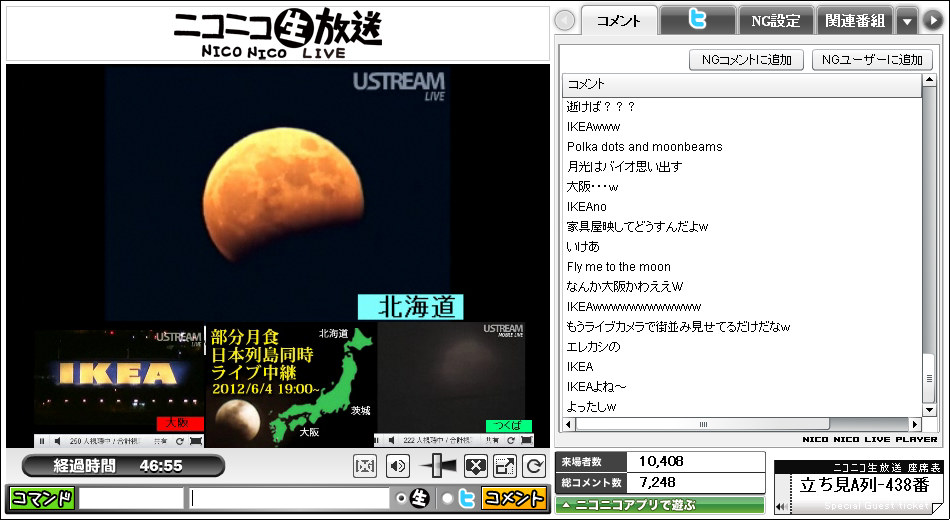This screenshot has height=520, width=950.
Task: Click the horizontal scrollbar left arrow
Action: tap(569, 424)
